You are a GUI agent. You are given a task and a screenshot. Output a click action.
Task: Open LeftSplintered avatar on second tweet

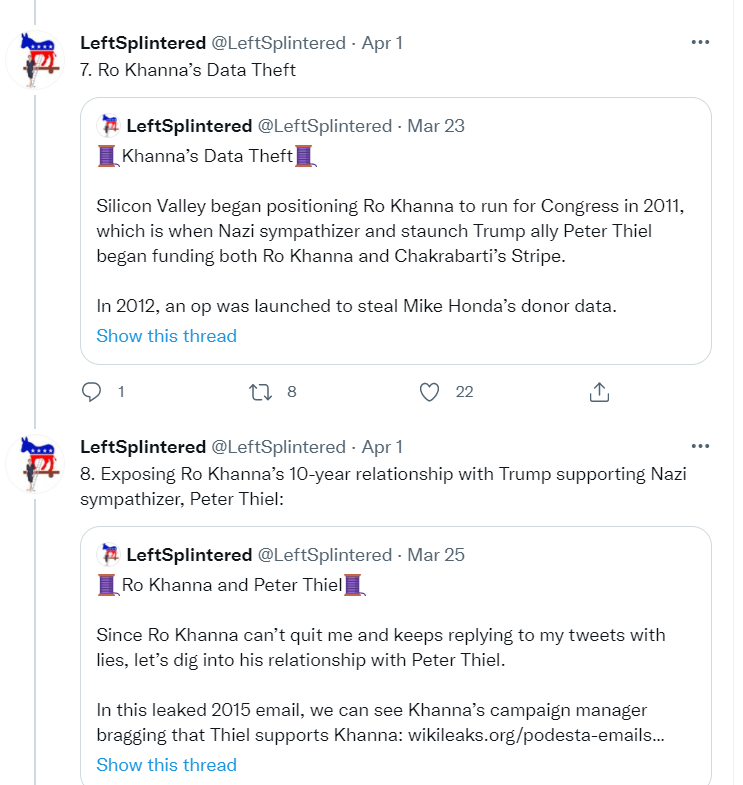[38, 462]
